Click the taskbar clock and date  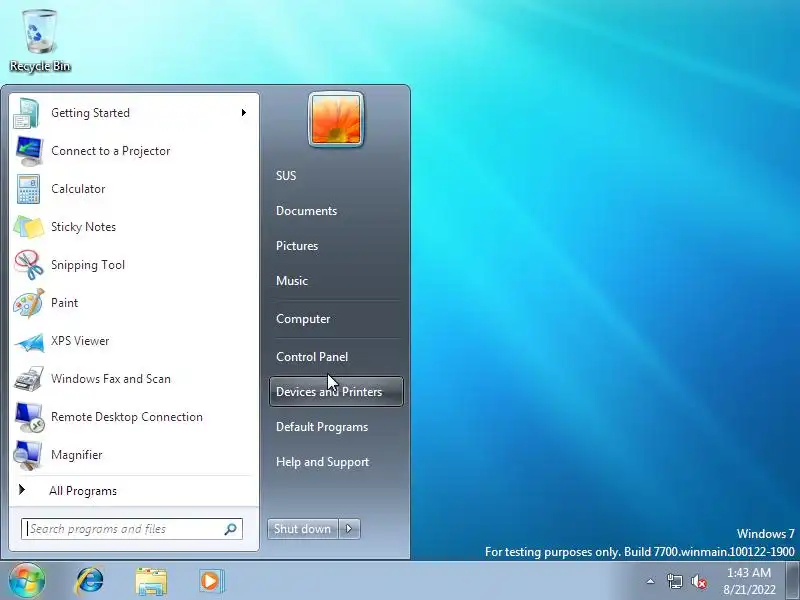click(x=749, y=581)
